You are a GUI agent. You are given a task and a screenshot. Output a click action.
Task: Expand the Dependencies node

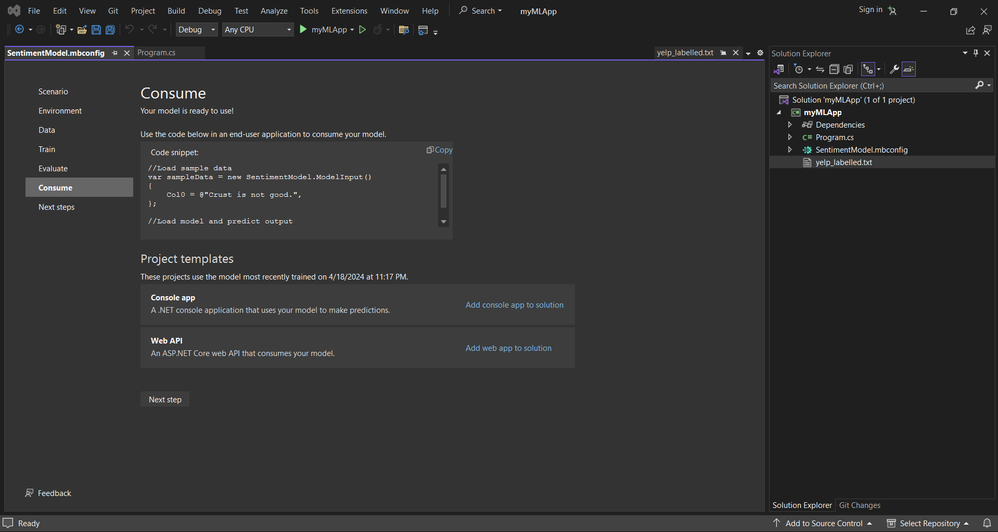tap(790, 125)
